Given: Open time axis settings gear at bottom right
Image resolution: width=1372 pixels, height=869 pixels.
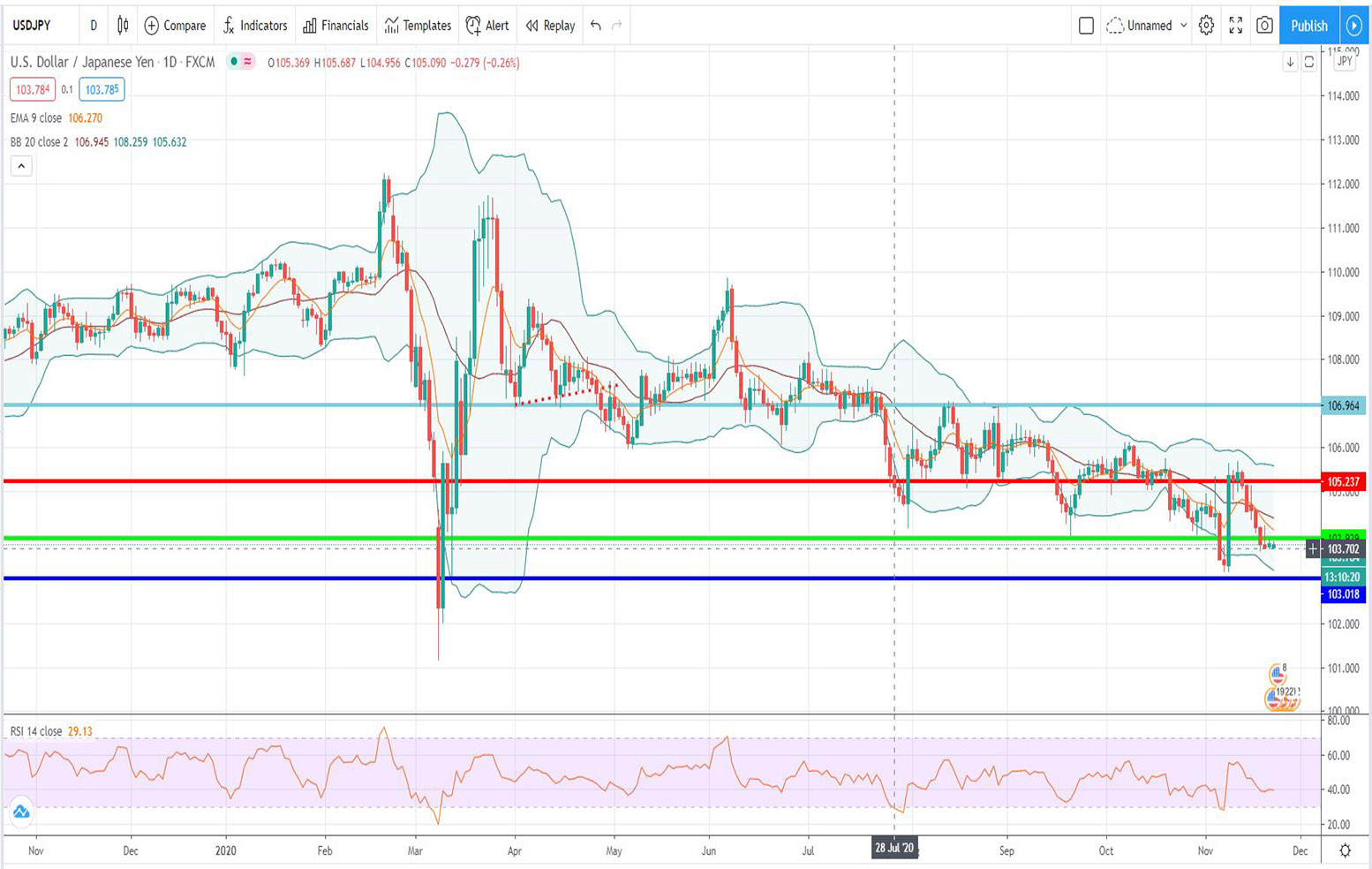Looking at the screenshot, I should coord(1345,850).
